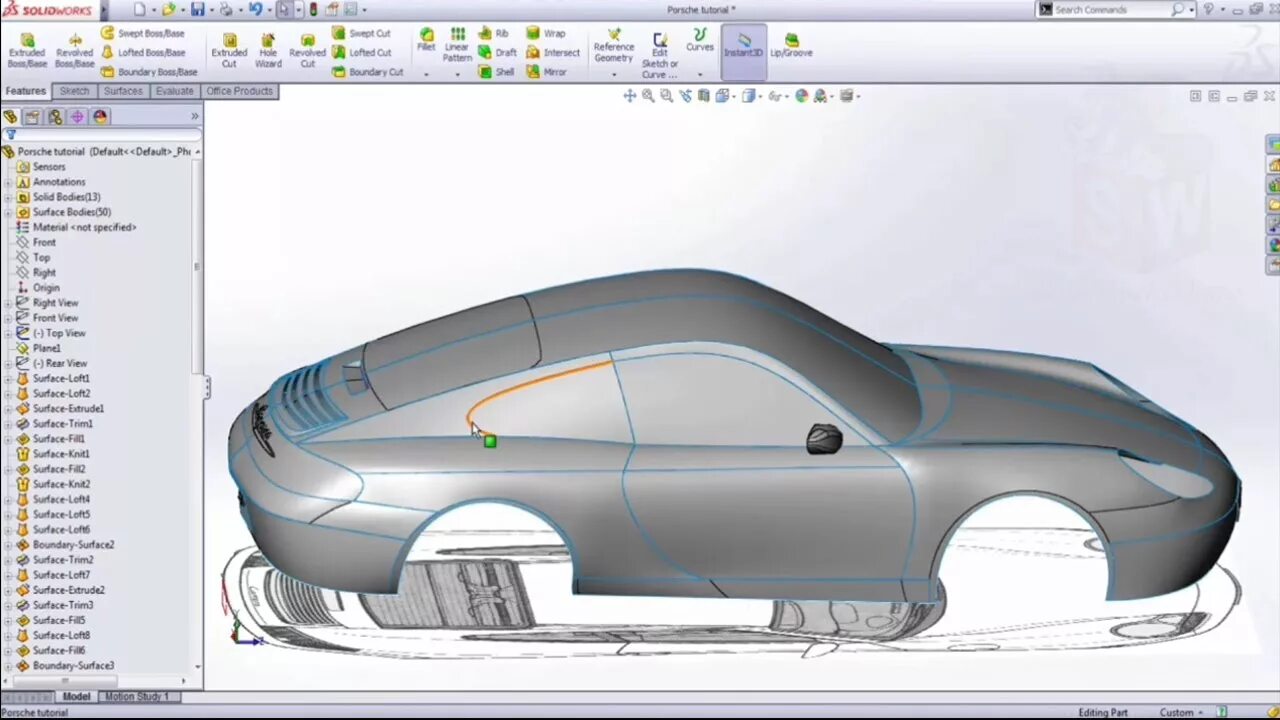Switch to the Office Products tab

coord(239,91)
